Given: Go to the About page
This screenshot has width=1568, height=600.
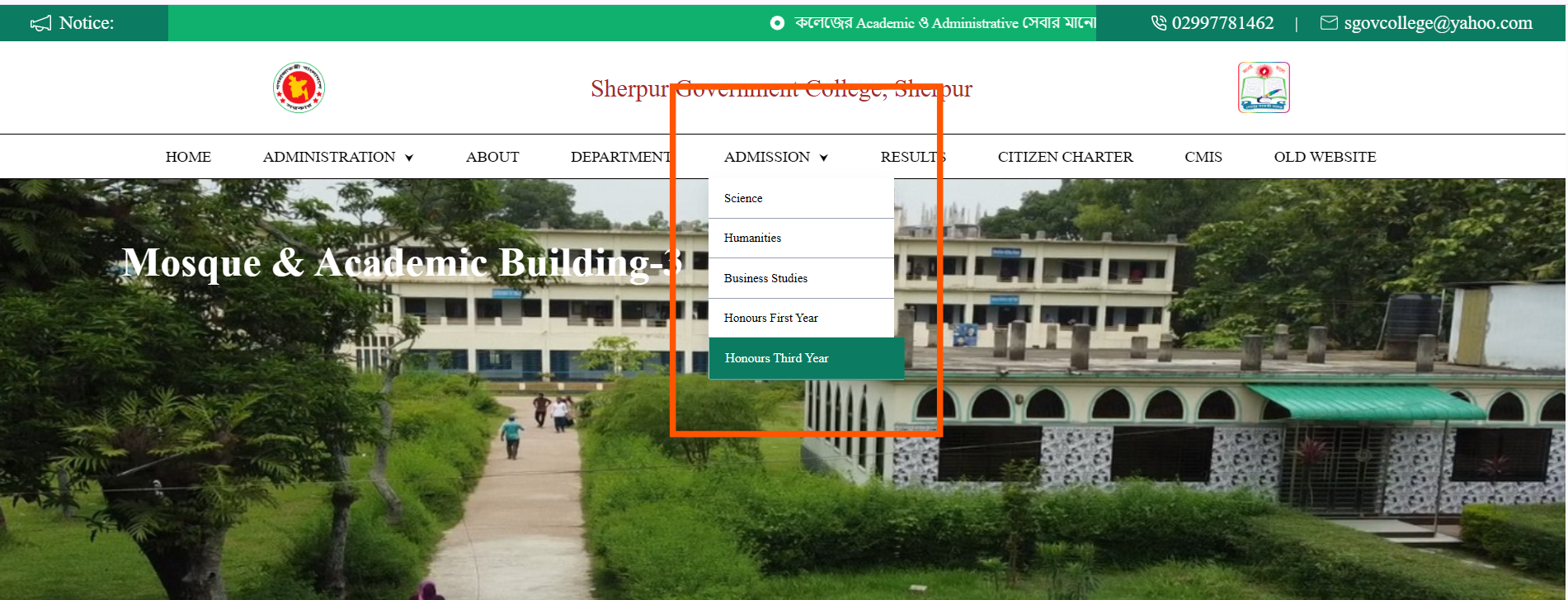Looking at the screenshot, I should [x=492, y=157].
